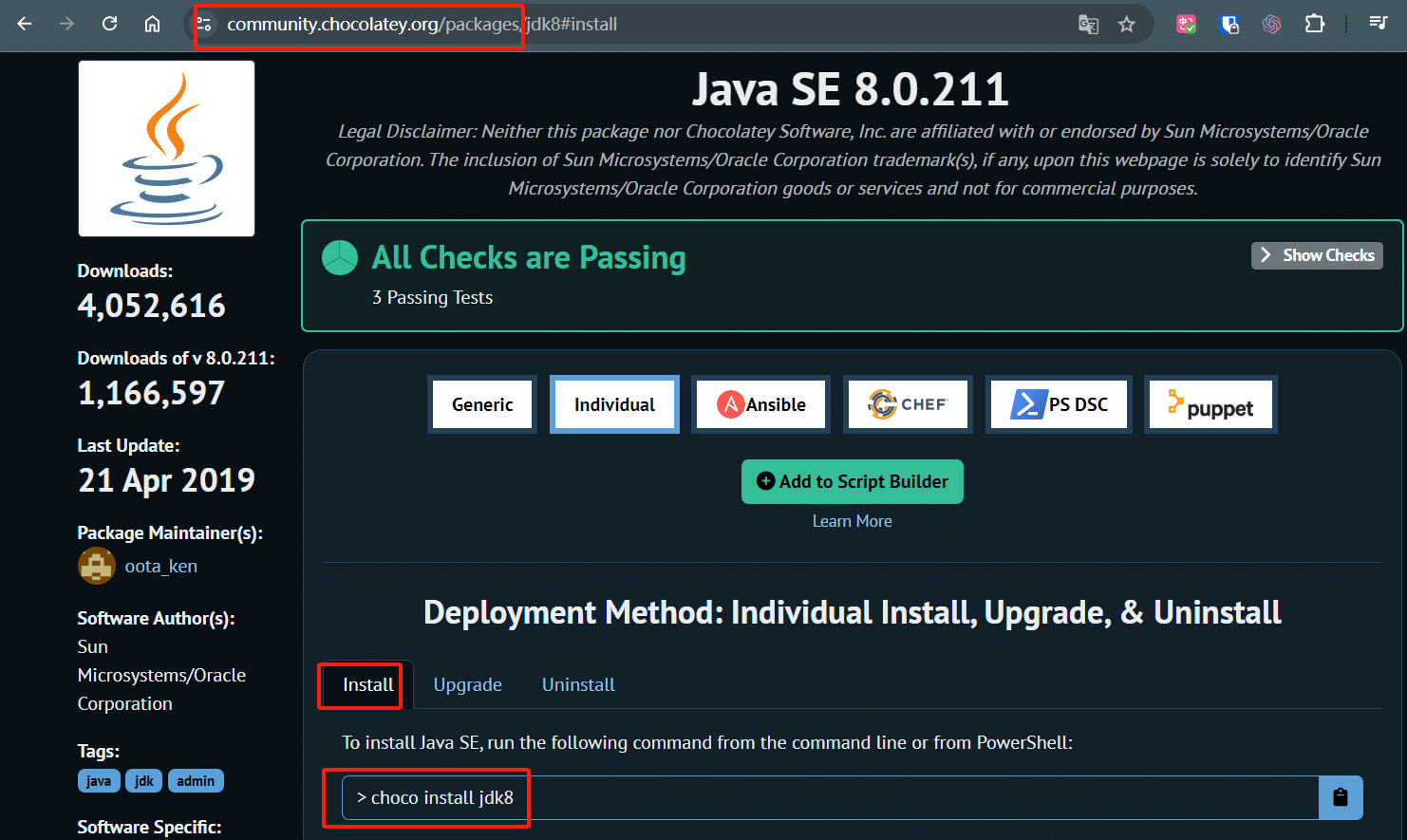Select the Generic deployment method
The height and width of the screenshot is (840, 1407).
point(482,404)
